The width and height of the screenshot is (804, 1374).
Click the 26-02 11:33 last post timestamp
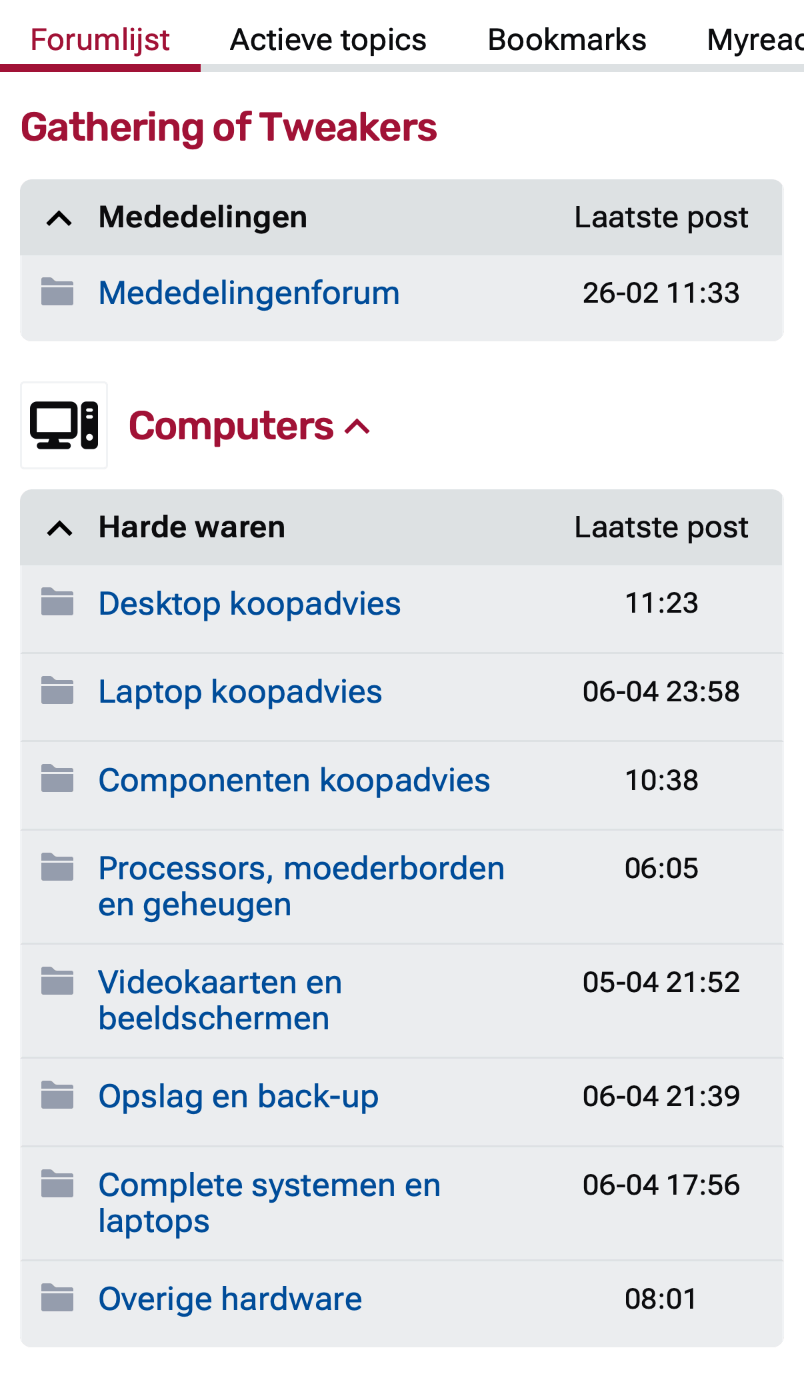pos(661,291)
